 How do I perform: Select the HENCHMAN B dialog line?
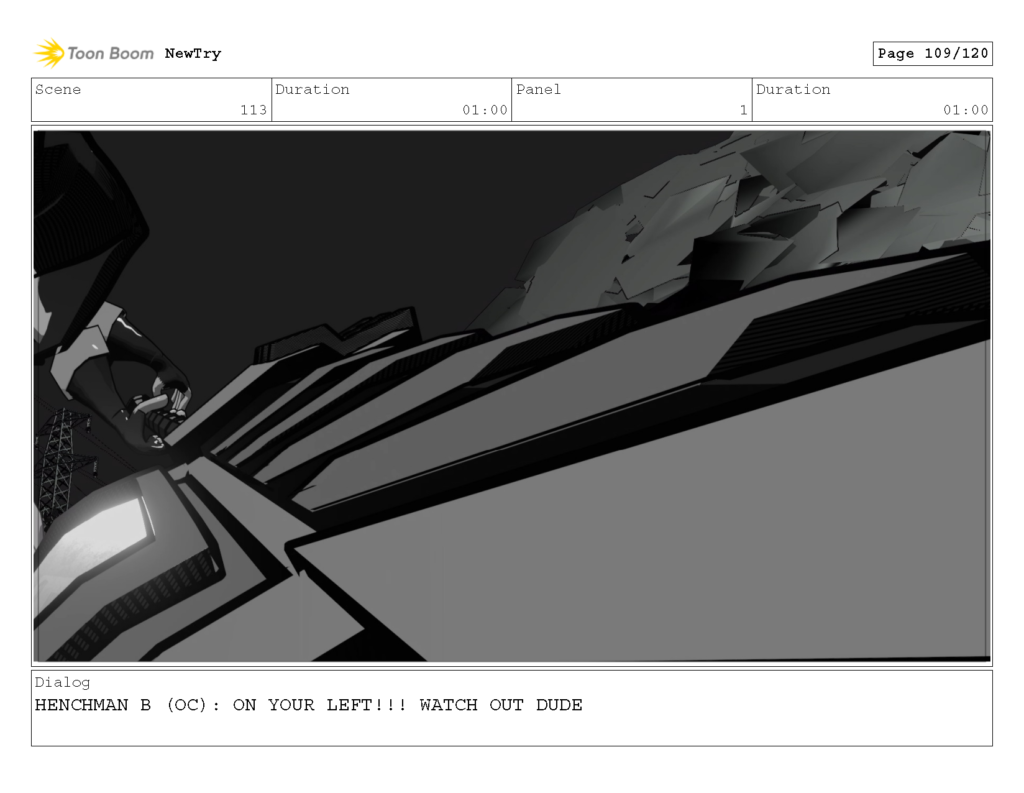308,705
